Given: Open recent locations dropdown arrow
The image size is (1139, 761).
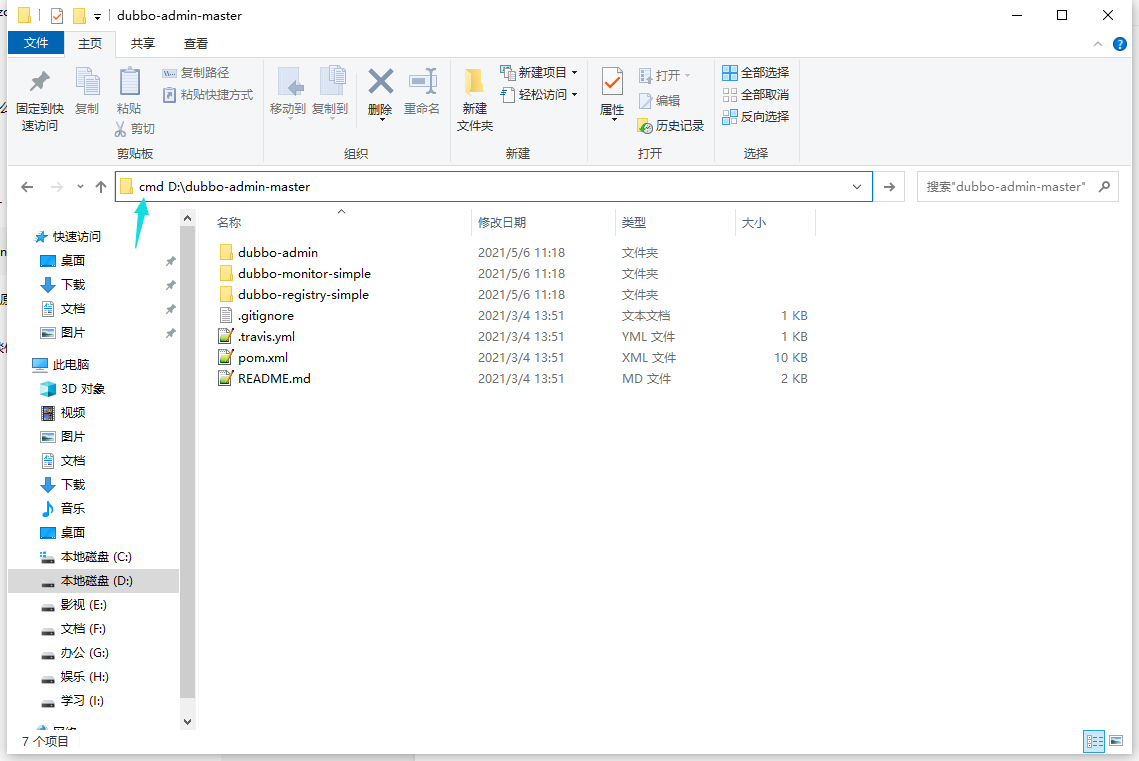Looking at the screenshot, I should coord(80,187).
